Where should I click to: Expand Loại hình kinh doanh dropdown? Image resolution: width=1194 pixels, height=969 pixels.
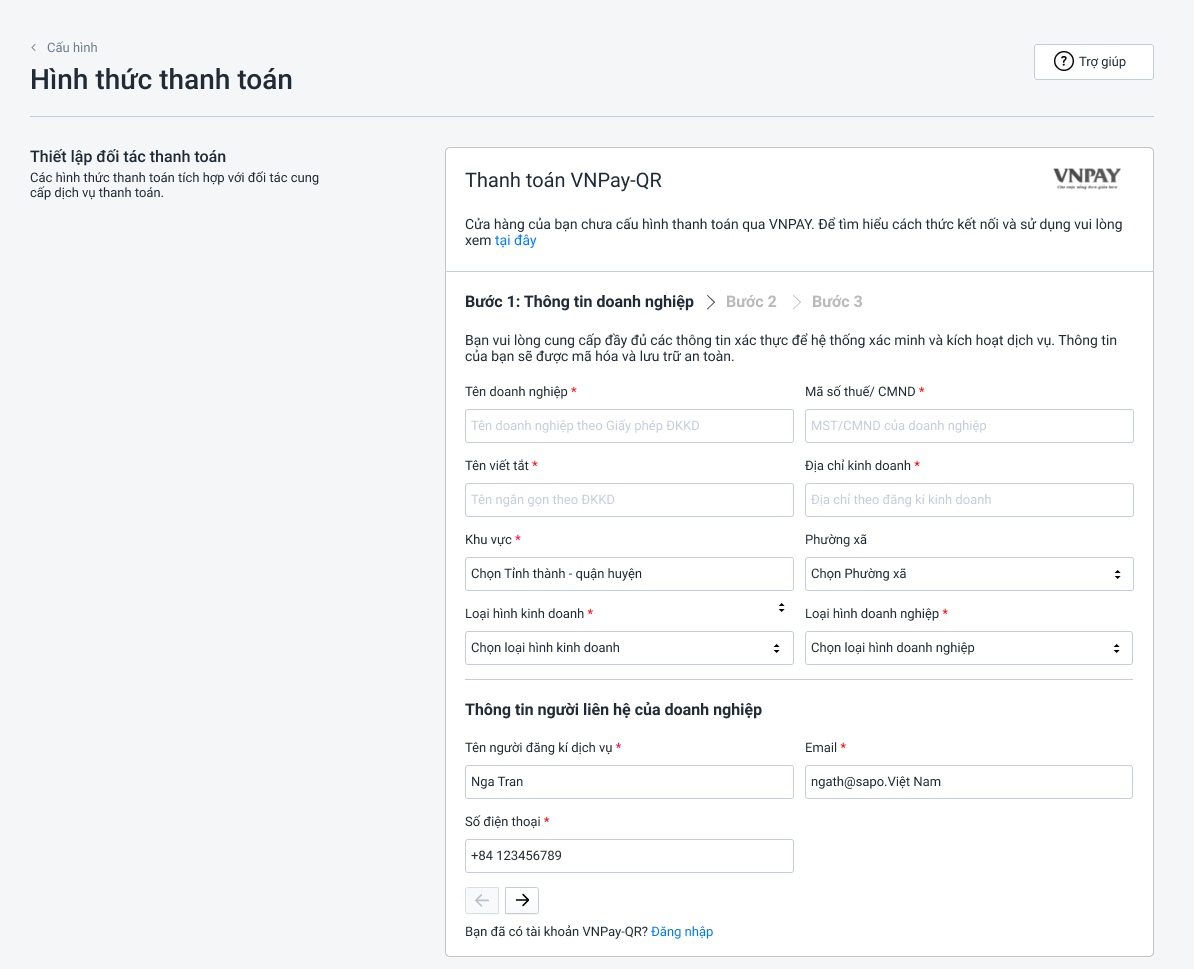coord(628,648)
